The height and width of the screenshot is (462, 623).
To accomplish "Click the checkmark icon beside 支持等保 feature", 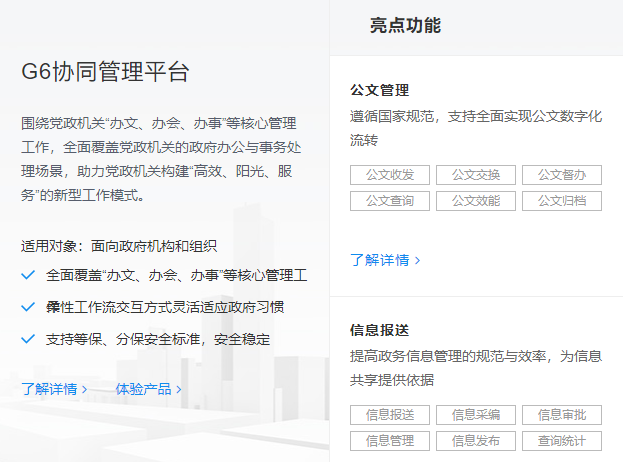I will tap(28, 339).
